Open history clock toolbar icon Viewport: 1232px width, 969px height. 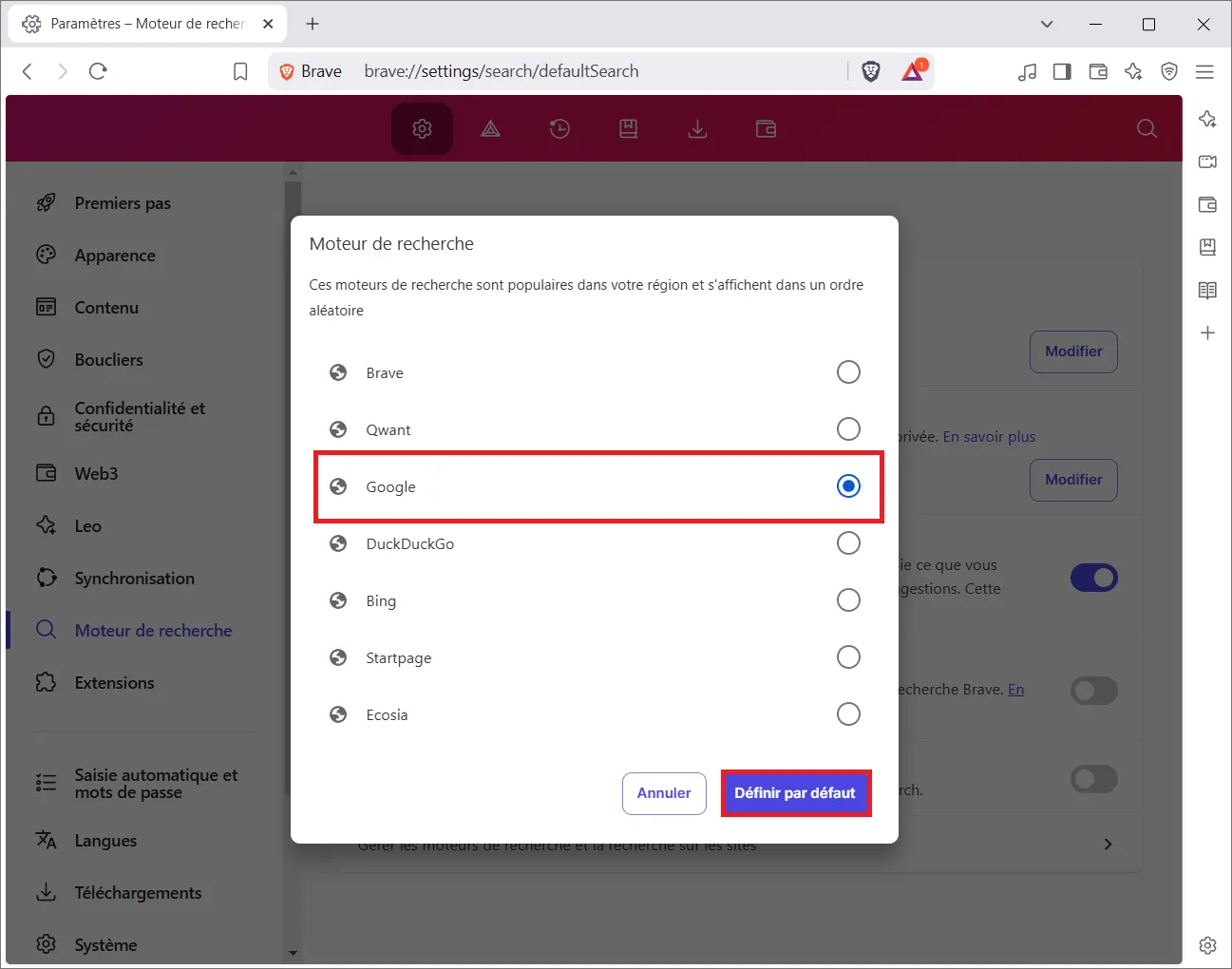(559, 129)
